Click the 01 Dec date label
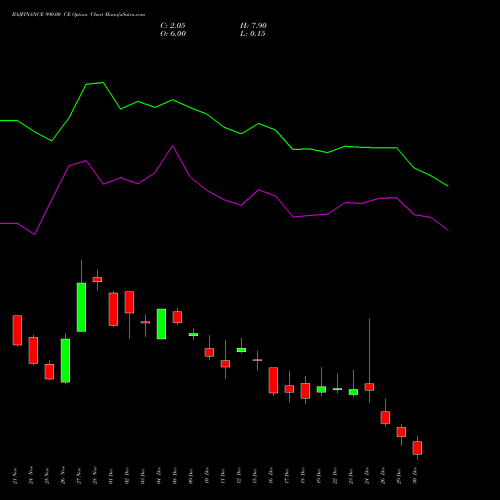The height and width of the screenshot is (500, 500). pyautogui.click(x=111, y=476)
